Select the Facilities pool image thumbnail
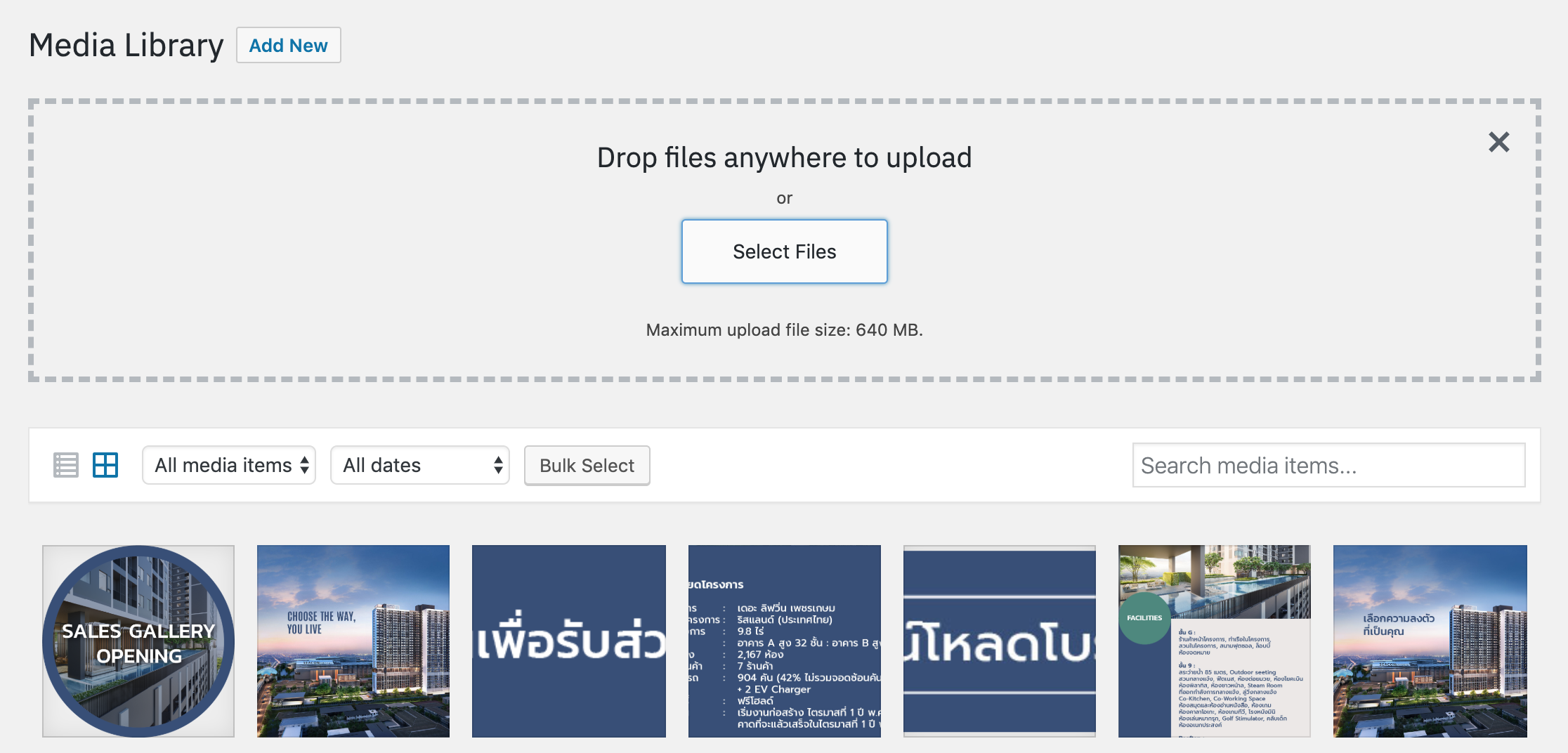This screenshot has height=753, width=1568. 1214,641
